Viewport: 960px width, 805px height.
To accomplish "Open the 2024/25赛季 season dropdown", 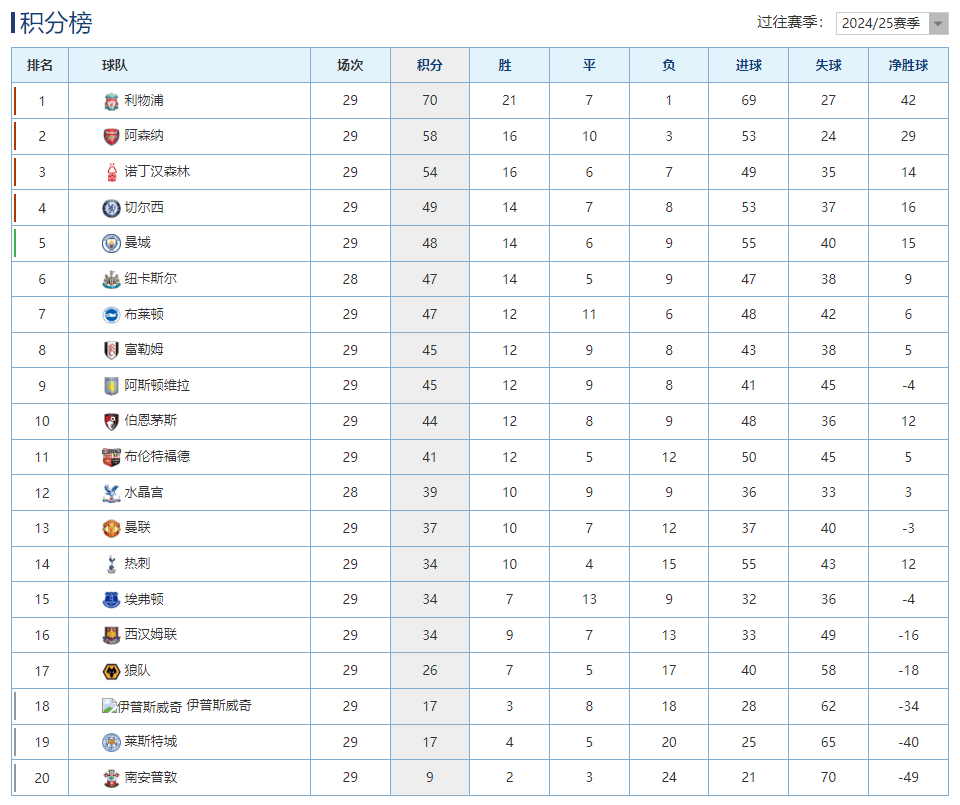I will (892, 23).
